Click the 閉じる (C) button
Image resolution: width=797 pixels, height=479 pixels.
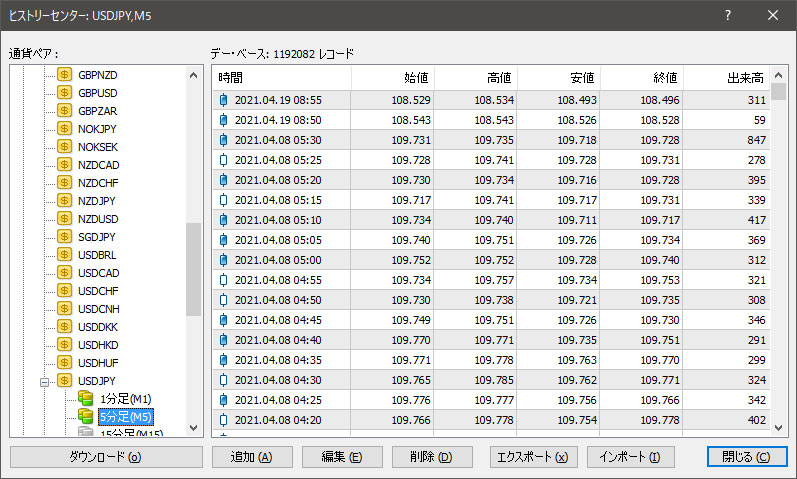click(746, 457)
